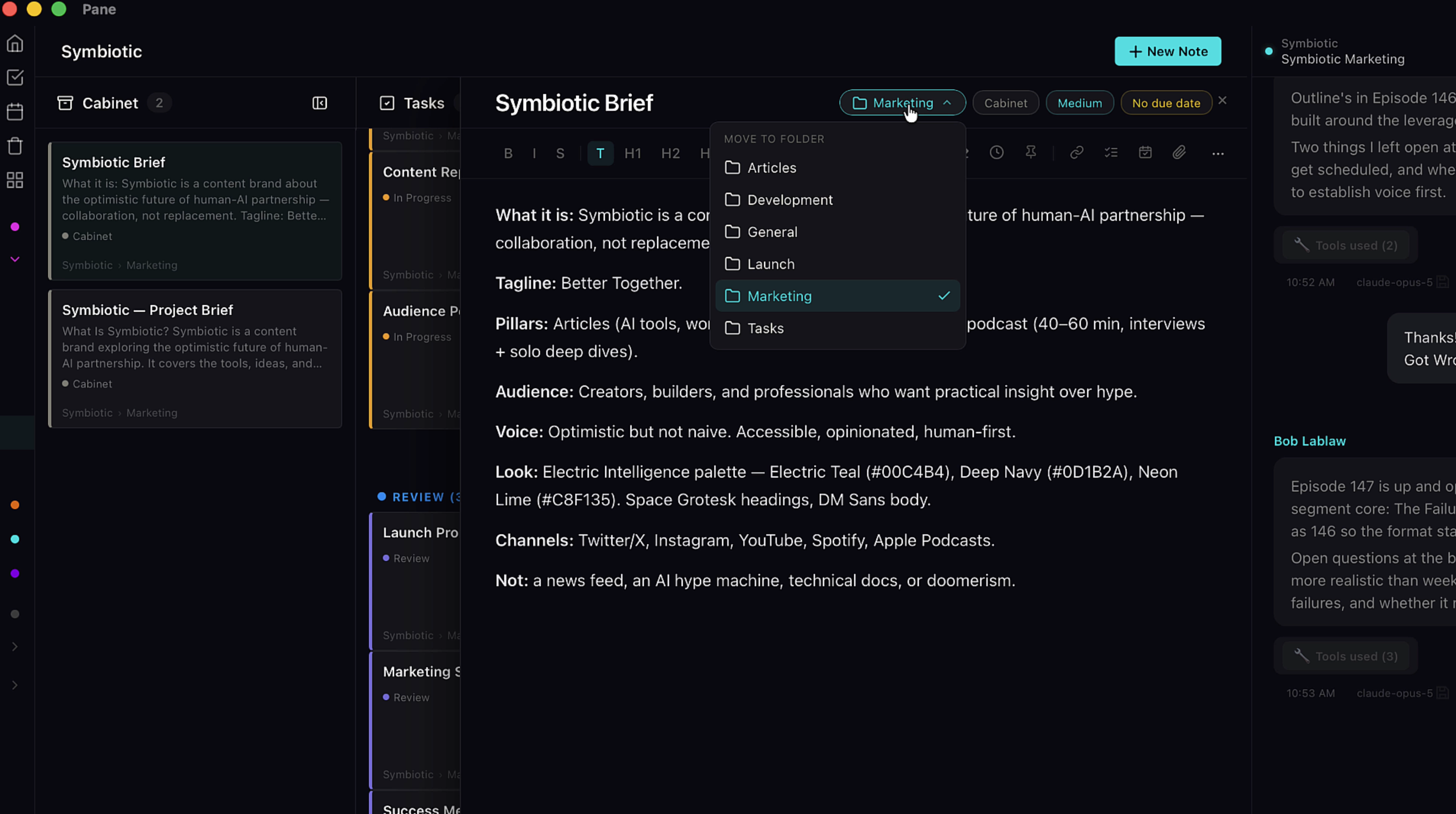Screen dimensions: 1456x814
Task: Open the Calendar view in sidebar
Action: tap(15, 112)
